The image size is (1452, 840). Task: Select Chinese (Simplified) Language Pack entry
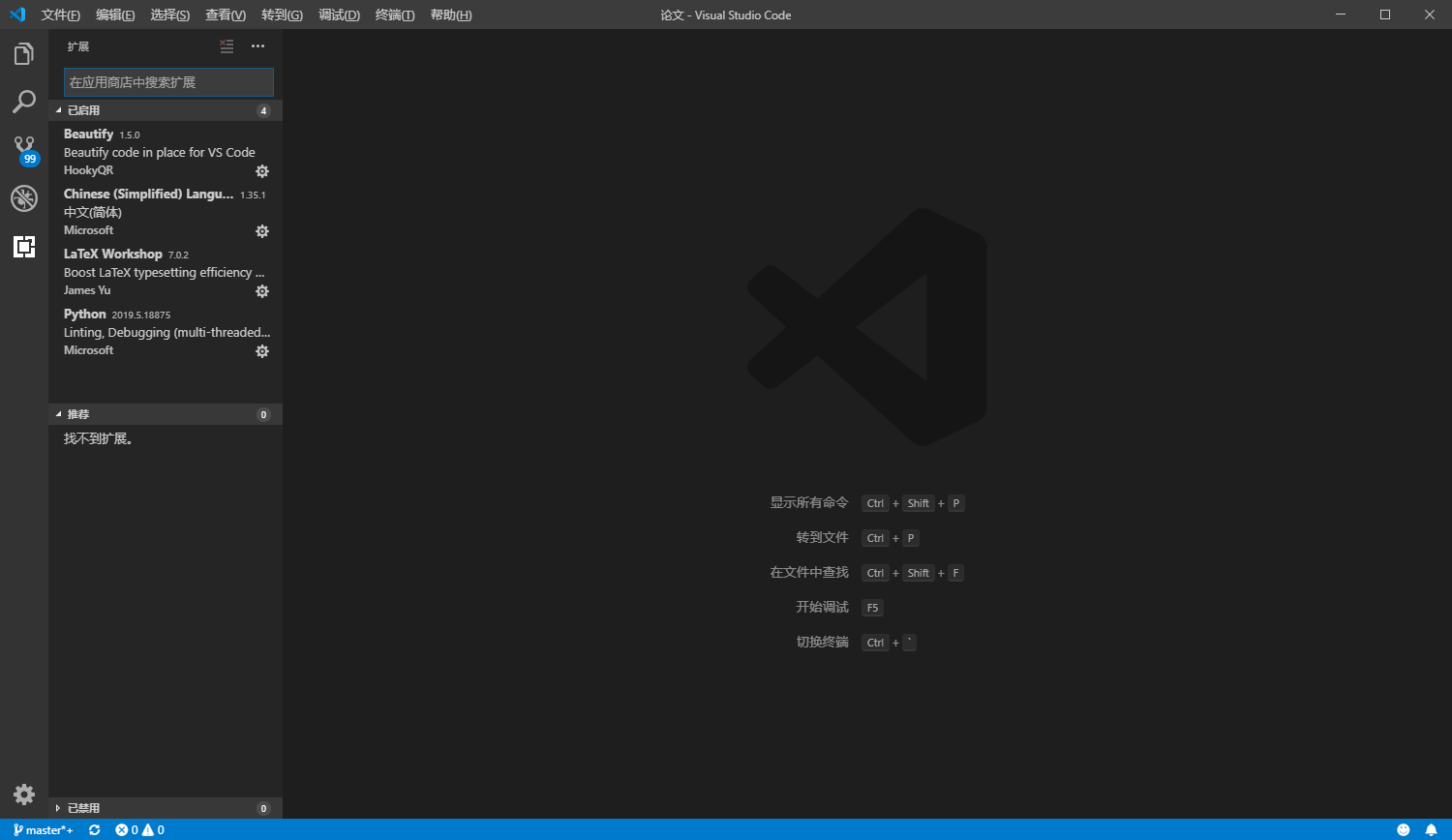click(x=166, y=212)
